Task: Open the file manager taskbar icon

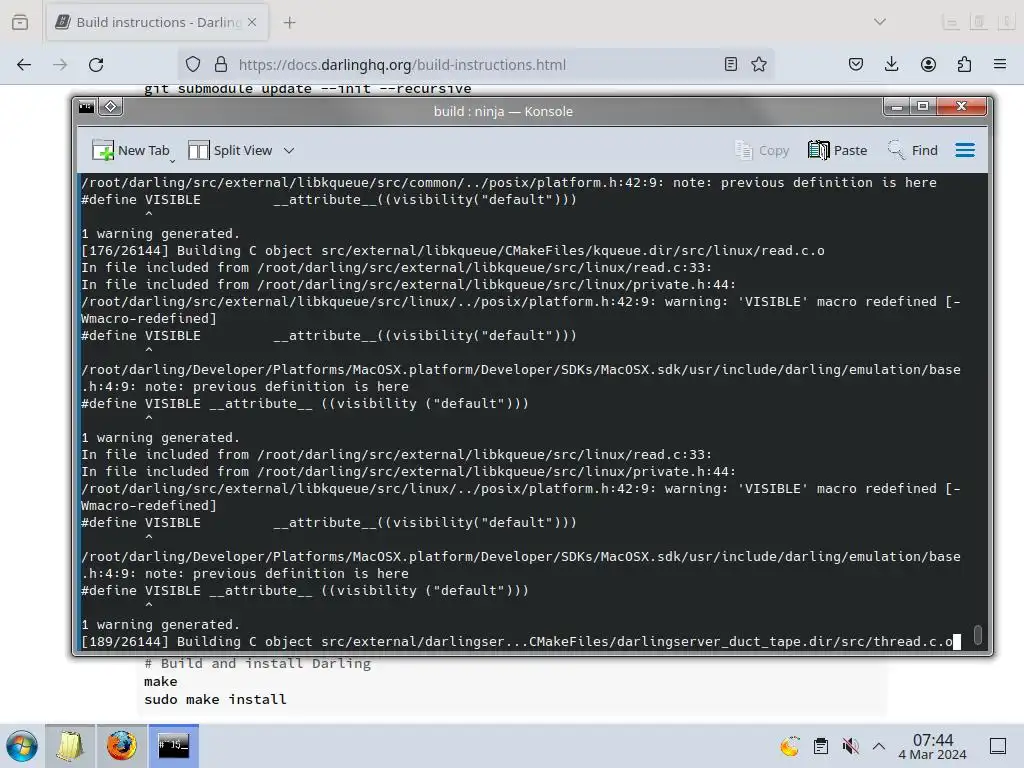Action: [70, 746]
